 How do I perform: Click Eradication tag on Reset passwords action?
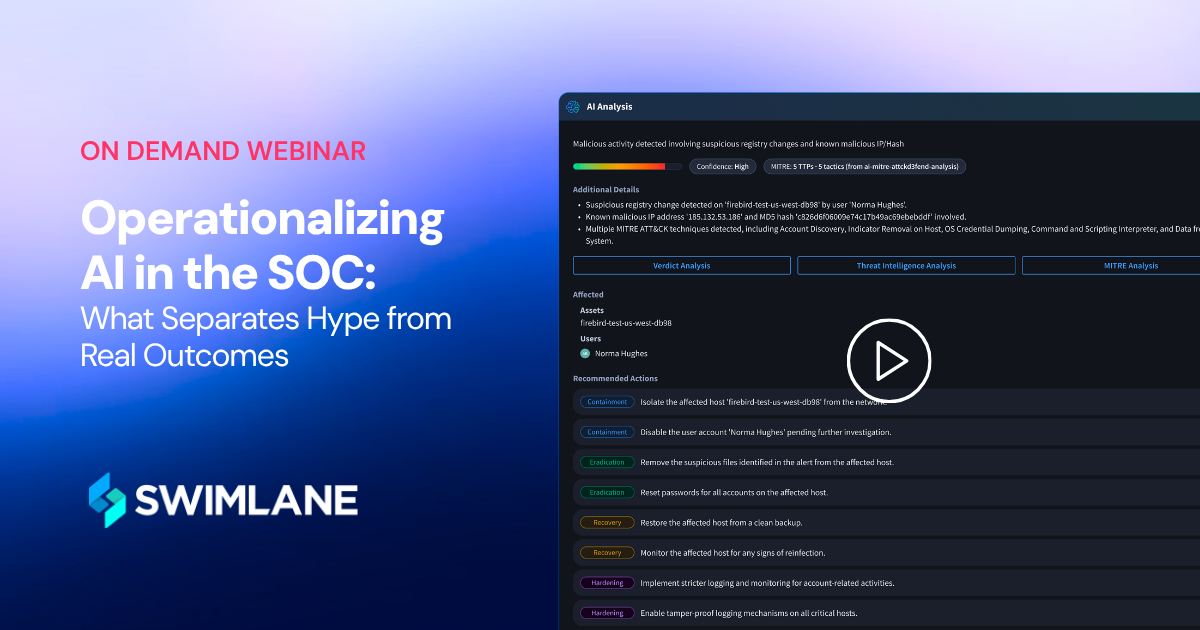pyautogui.click(x=607, y=492)
